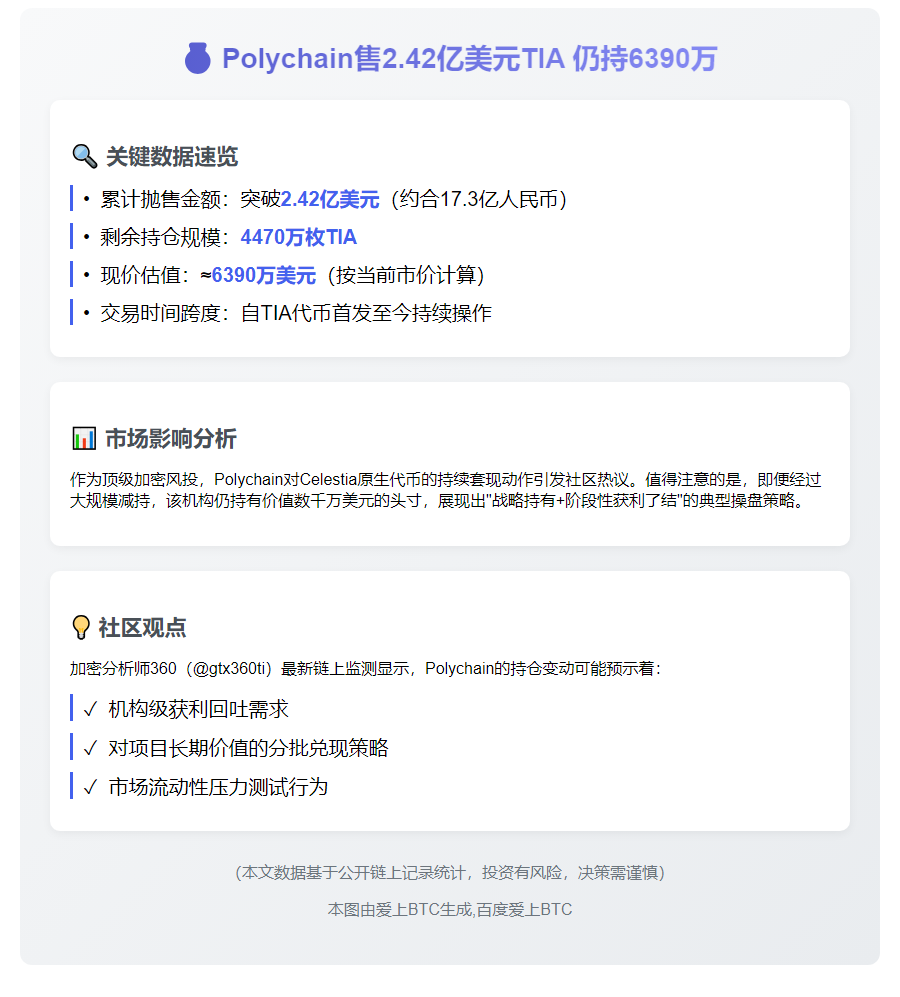900x997 pixels.
Task: Click the paragraph line starting '作为顶级加密风投'
Action: [445, 479]
